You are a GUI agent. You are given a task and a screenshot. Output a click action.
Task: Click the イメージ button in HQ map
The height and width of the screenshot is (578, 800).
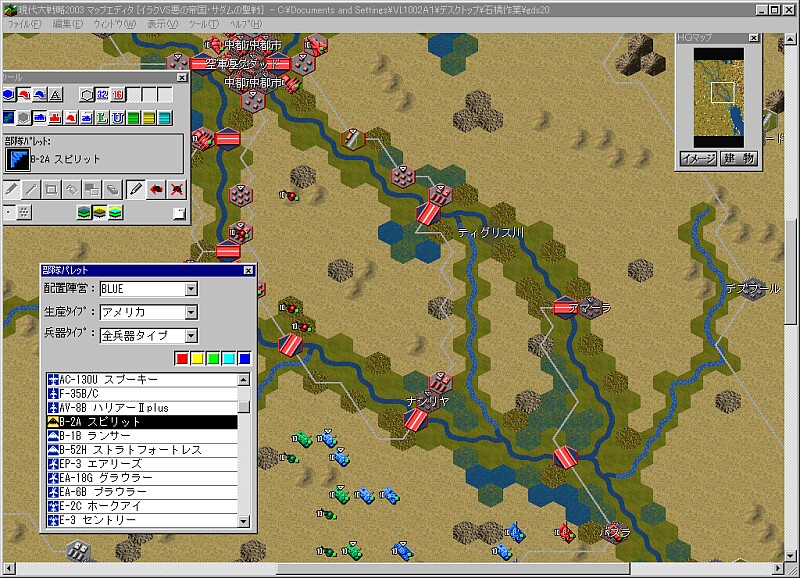click(x=698, y=159)
